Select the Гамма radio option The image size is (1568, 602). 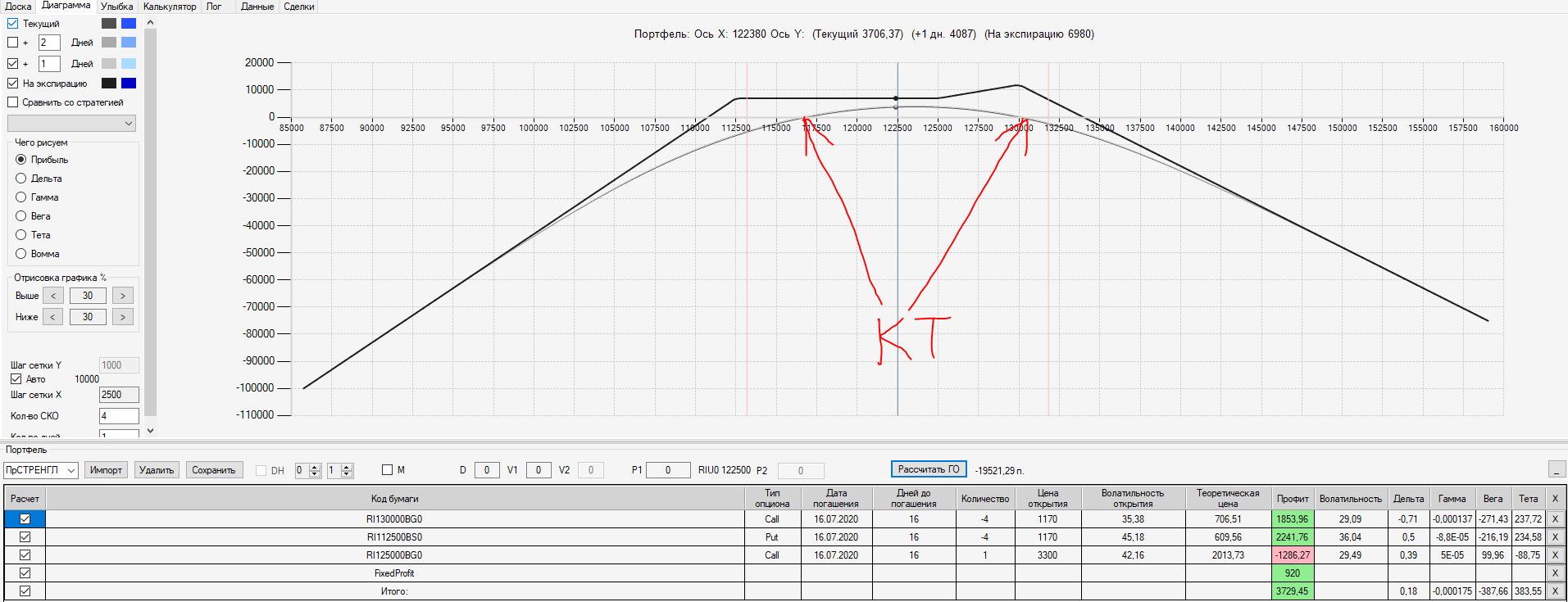(x=21, y=197)
